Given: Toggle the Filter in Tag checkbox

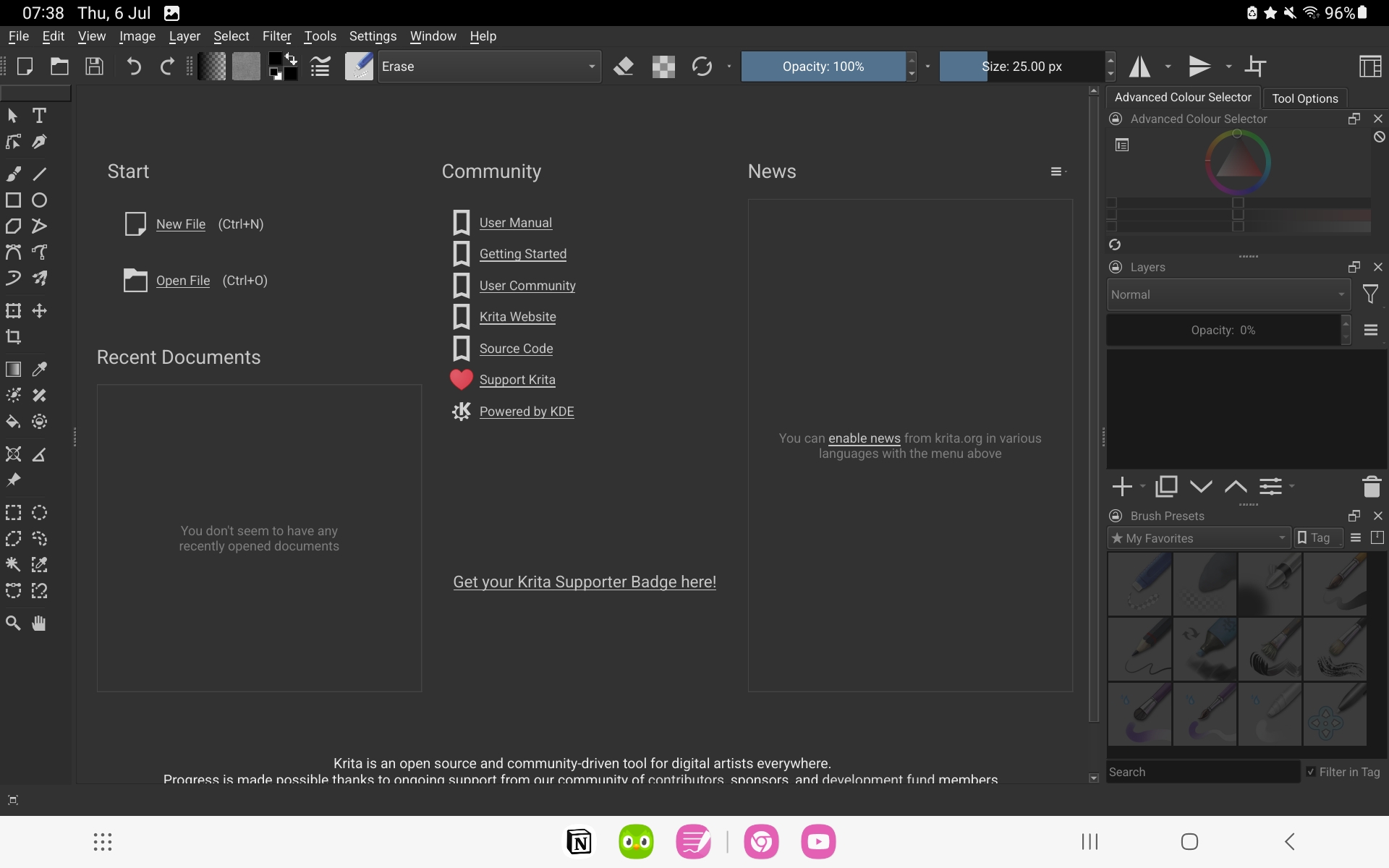Looking at the screenshot, I should [1311, 773].
